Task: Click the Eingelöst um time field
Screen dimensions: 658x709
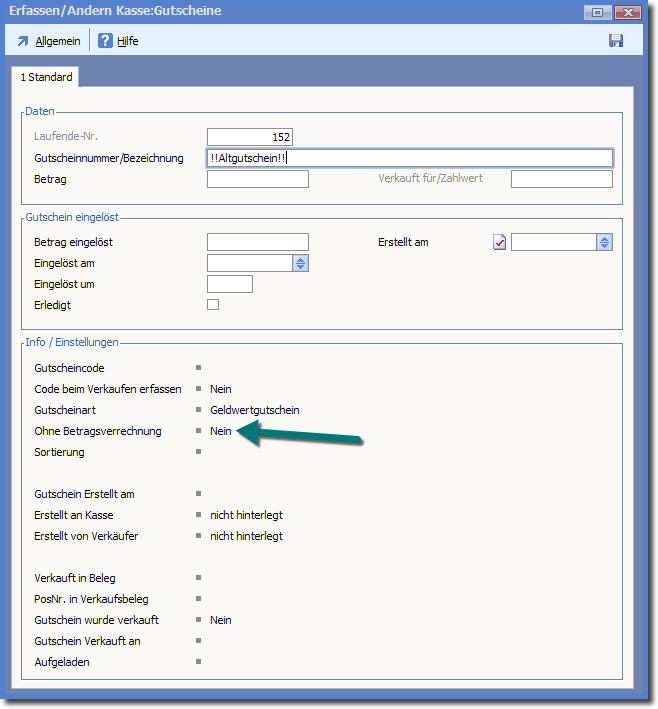Action: tap(229, 284)
